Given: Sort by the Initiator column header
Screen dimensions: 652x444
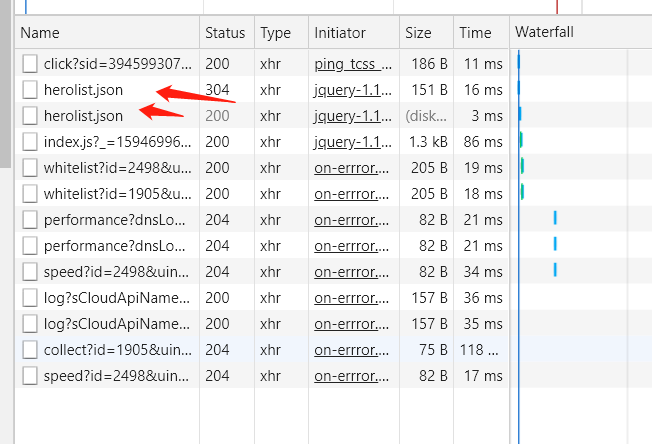Looking at the screenshot, I should coord(354,32).
